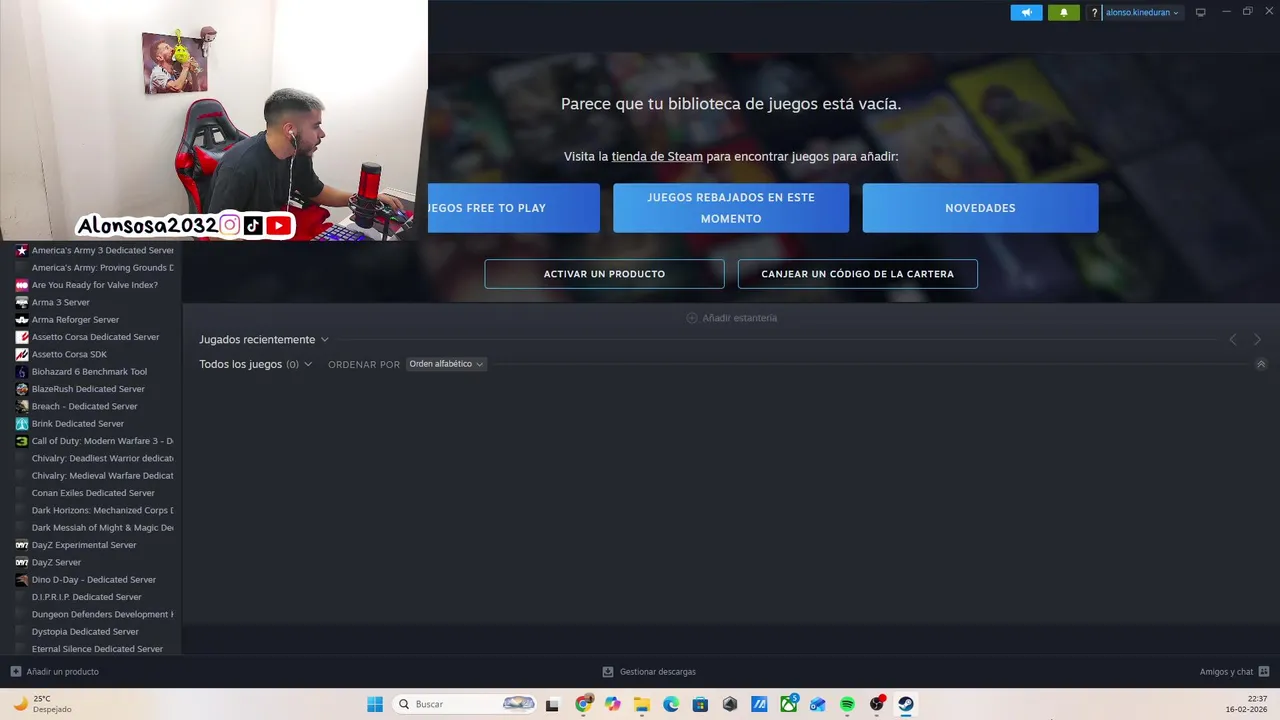Click ACTIVAR UN PRODUCTO button
The image size is (1280, 720).
604,274
